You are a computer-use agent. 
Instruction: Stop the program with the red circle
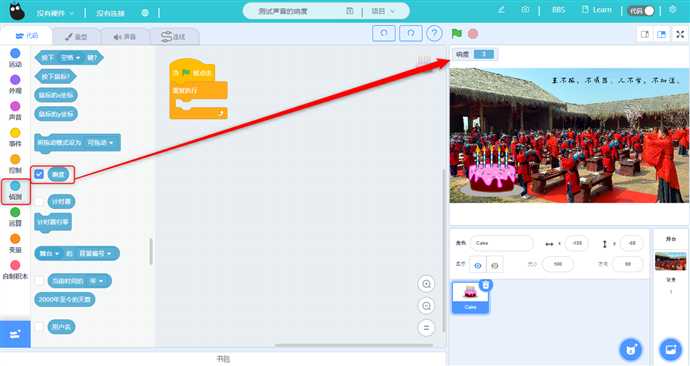(x=473, y=33)
